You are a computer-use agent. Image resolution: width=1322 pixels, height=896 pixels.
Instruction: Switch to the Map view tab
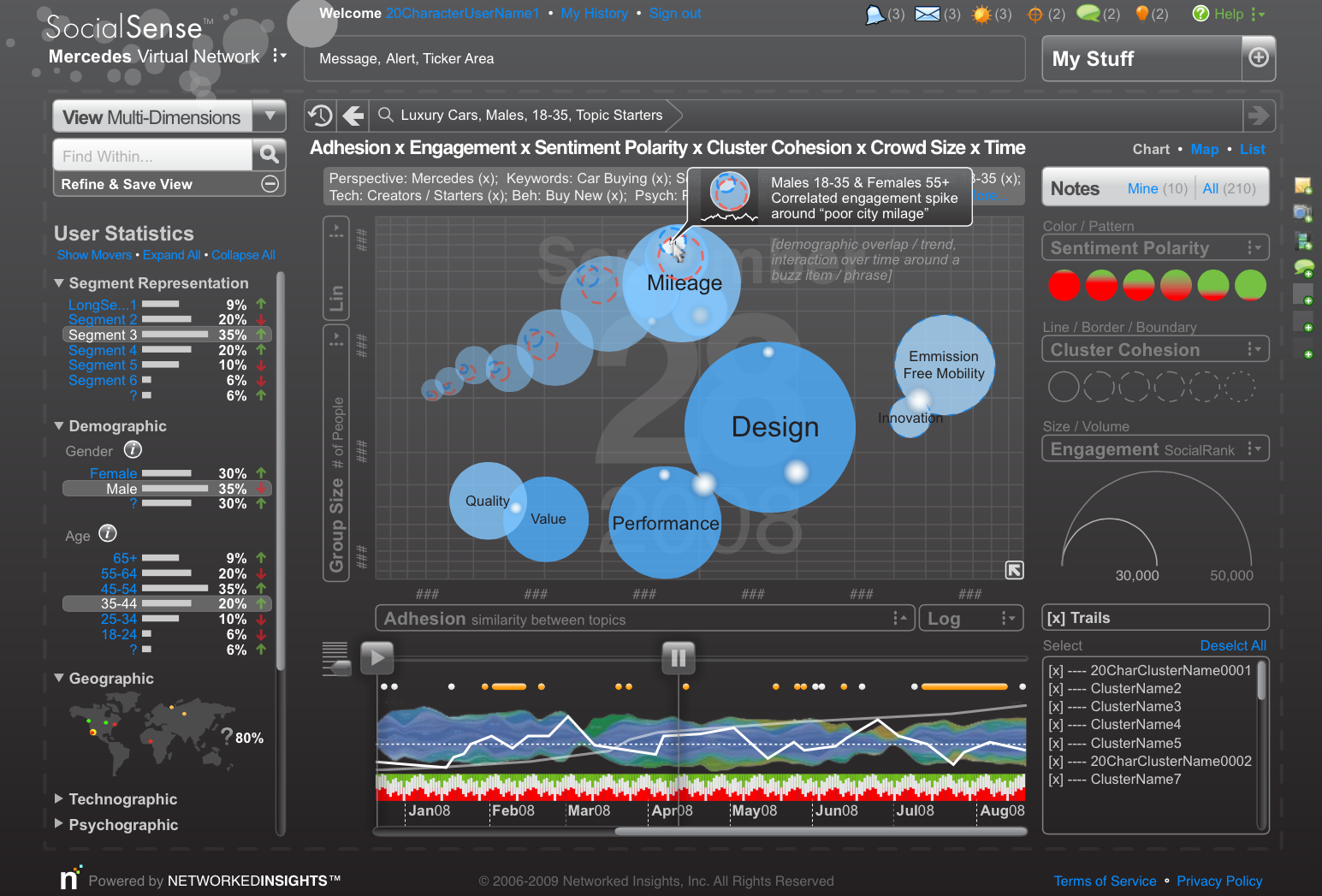click(1205, 149)
